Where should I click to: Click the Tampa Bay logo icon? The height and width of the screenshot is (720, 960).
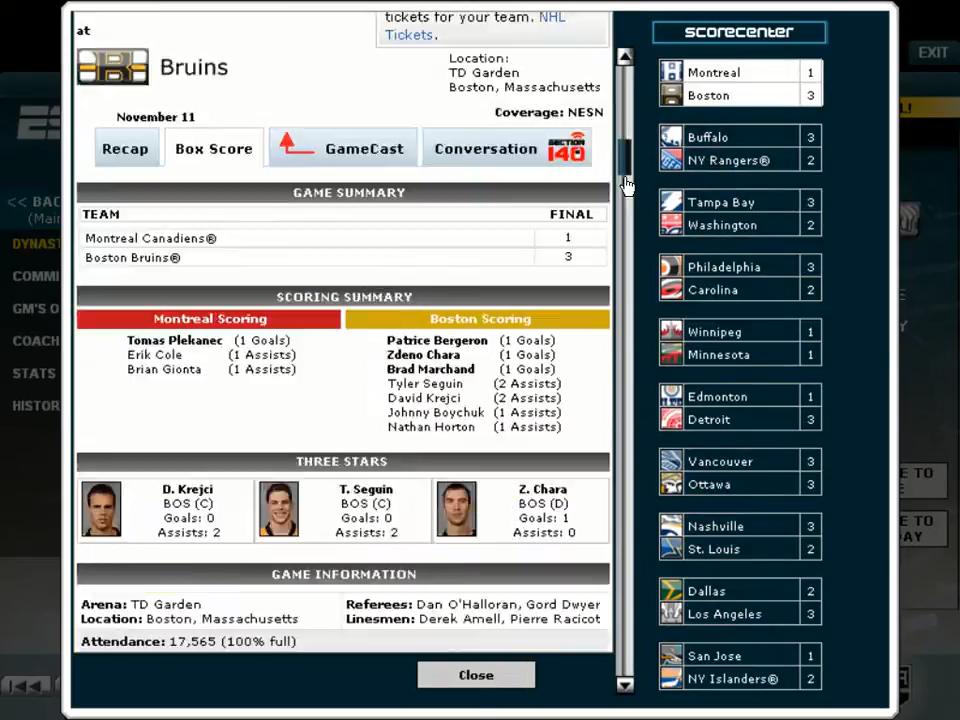(671, 202)
